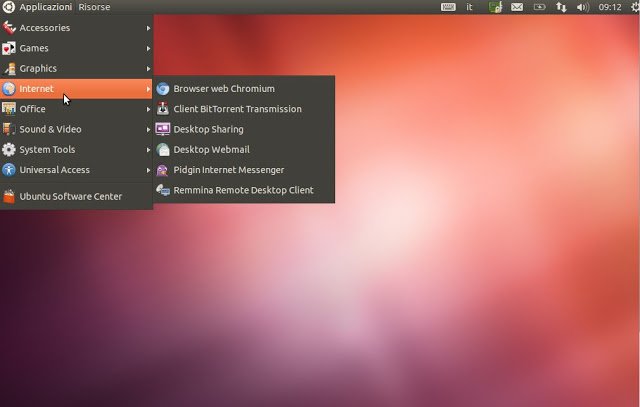Click the Chromium browser icon

point(162,89)
